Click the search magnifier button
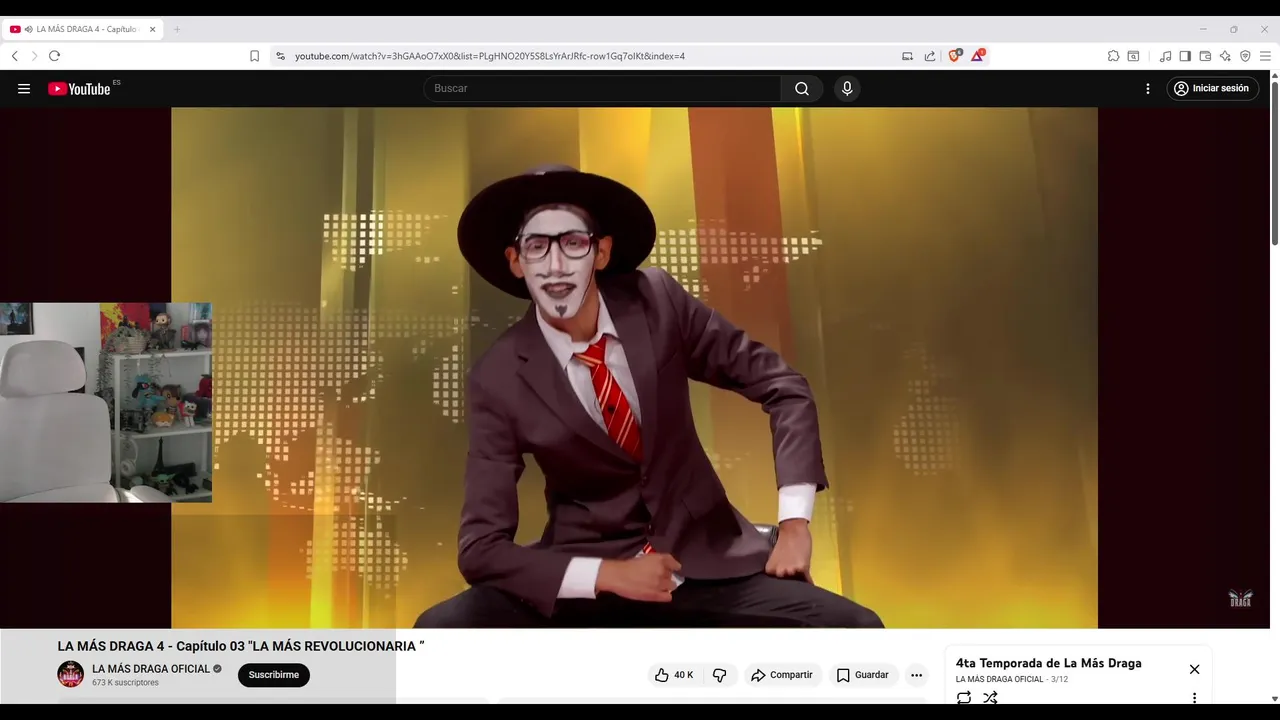Image resolution: width=1280 pixels, height=720 pixels. point(802,88)
